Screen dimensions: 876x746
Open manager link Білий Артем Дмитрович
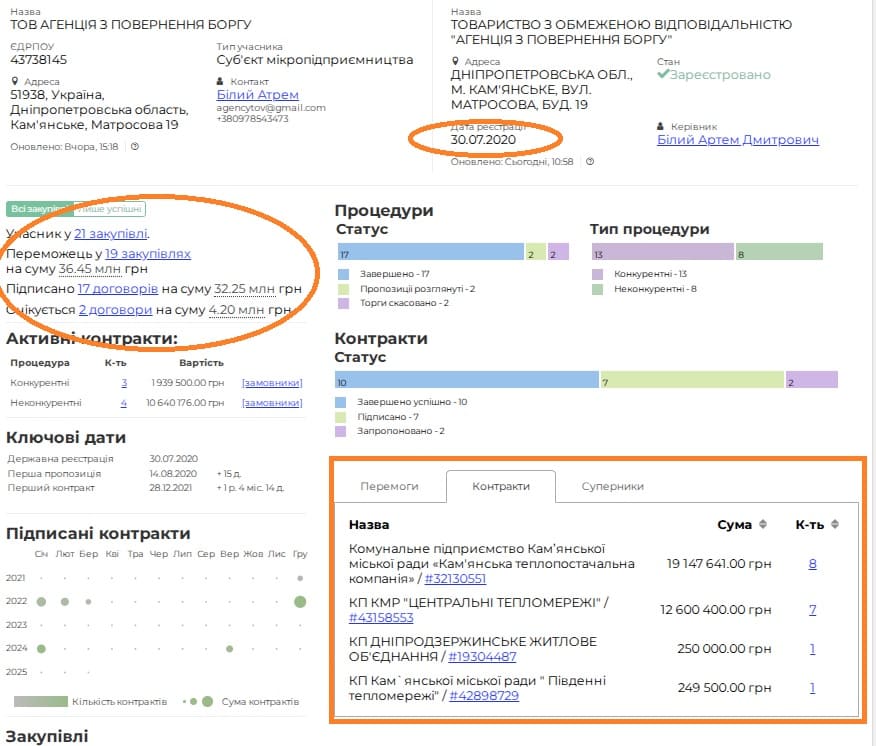pos(737,140)
